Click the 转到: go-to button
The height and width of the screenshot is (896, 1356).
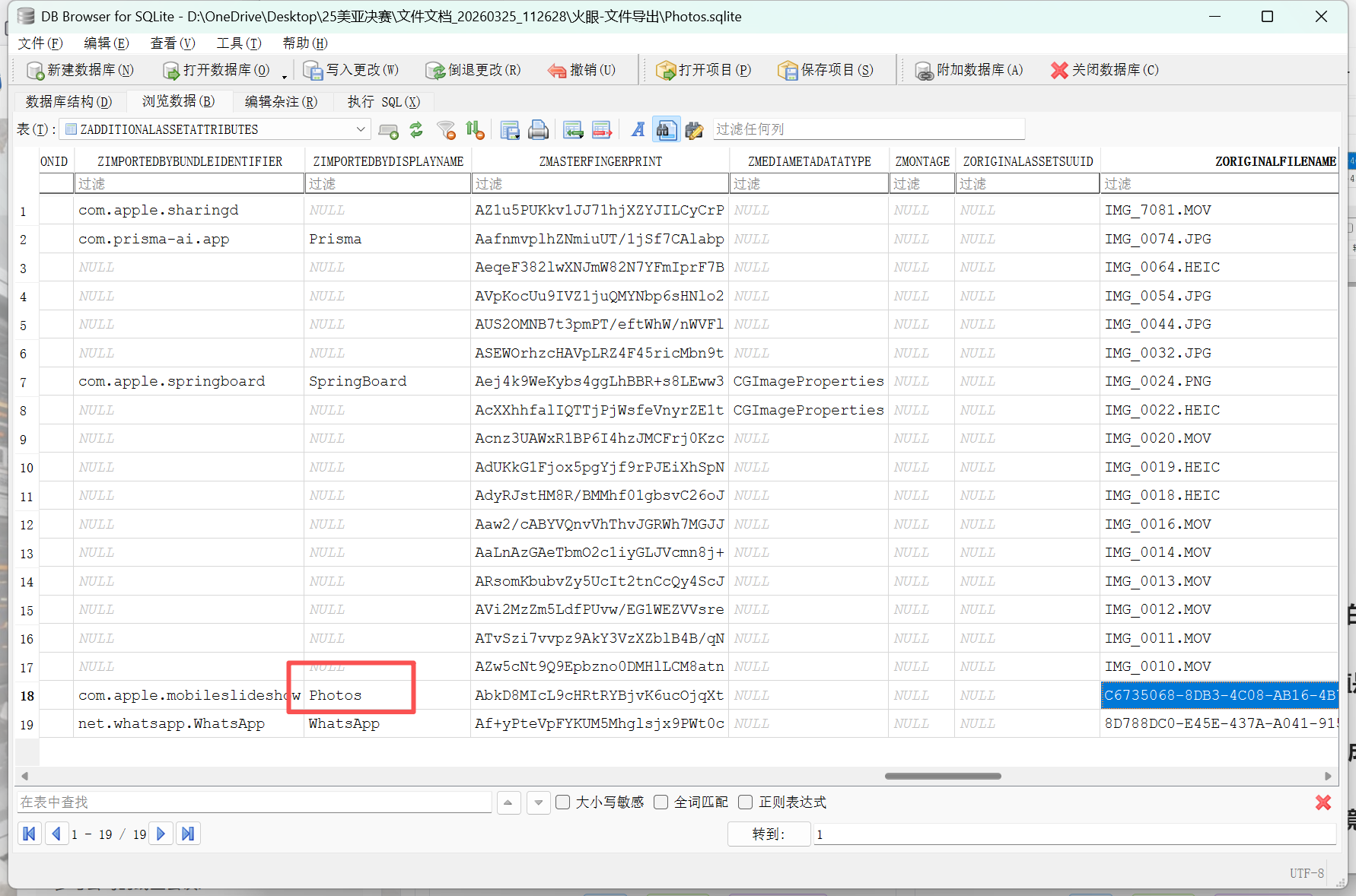click(x=769, y=834)
